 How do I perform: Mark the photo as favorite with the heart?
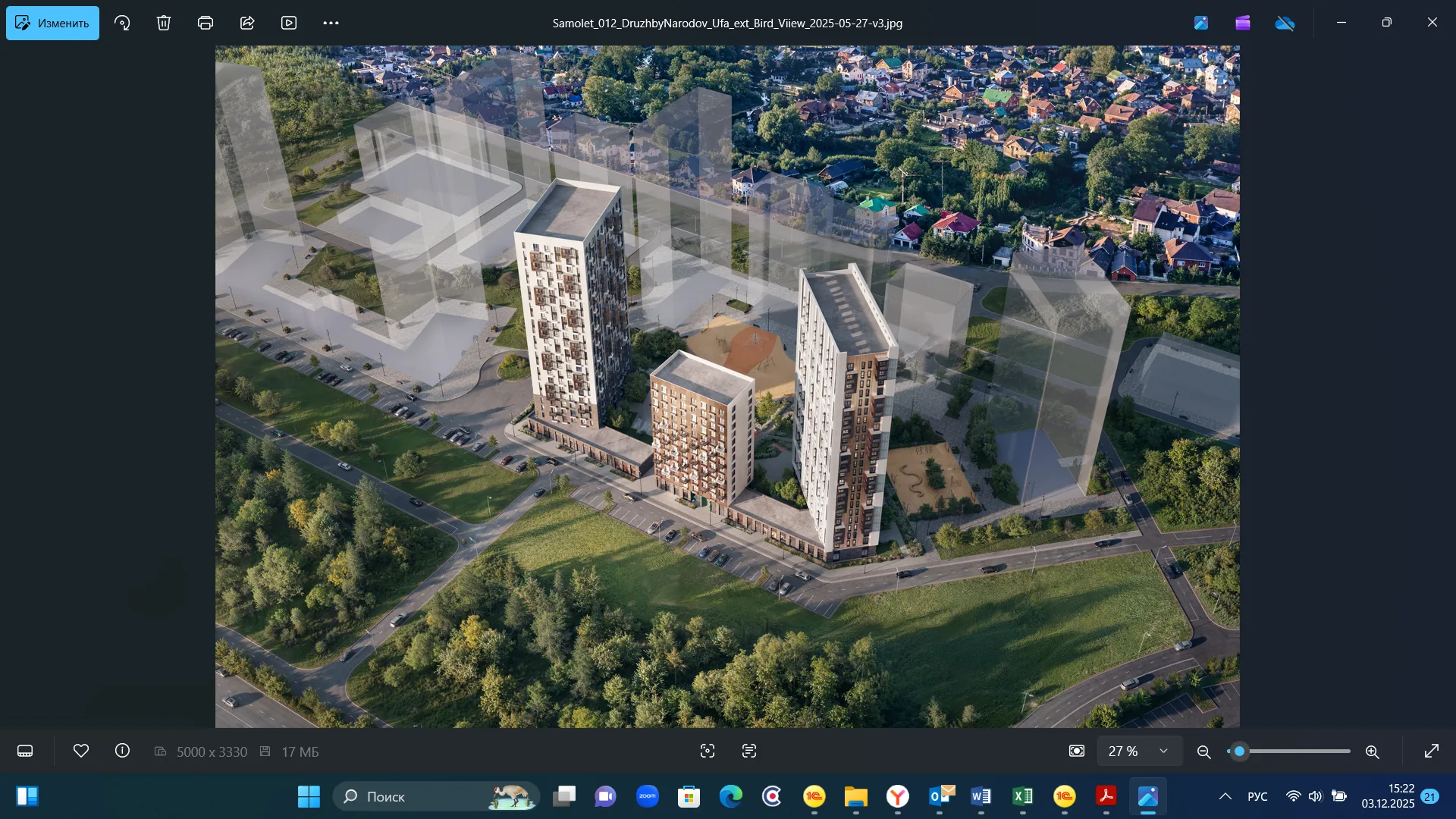pos(81,751)
